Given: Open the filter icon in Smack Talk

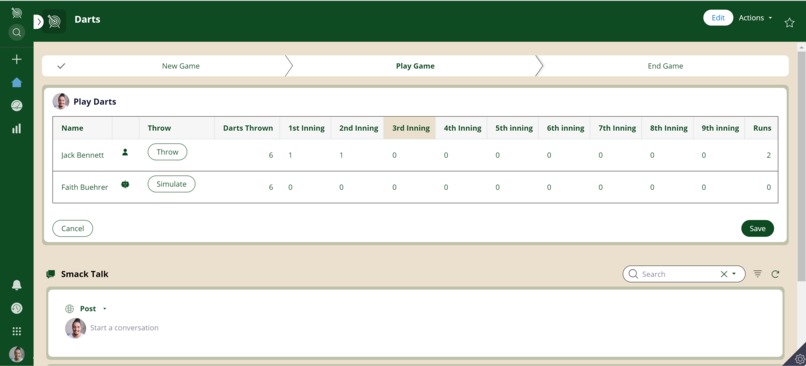Looking at the screenshot, I should 757,274.
